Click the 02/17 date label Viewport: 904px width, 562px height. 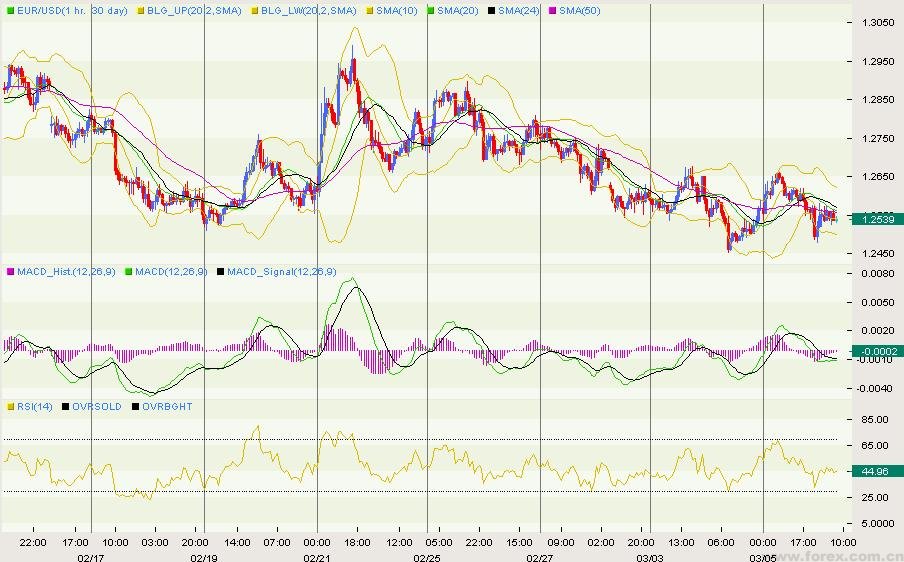click(x=91, y=557)
